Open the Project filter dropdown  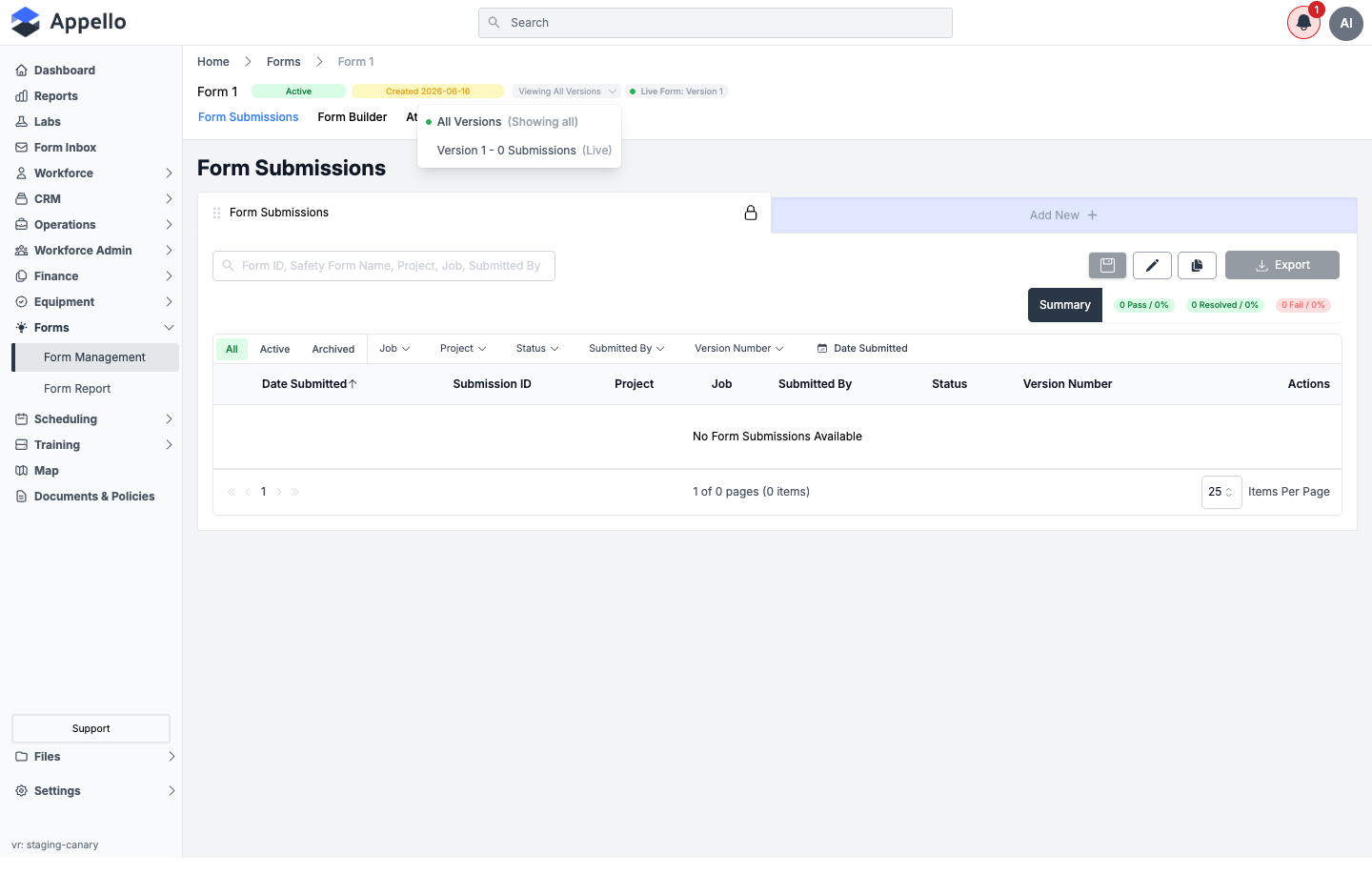463,349
